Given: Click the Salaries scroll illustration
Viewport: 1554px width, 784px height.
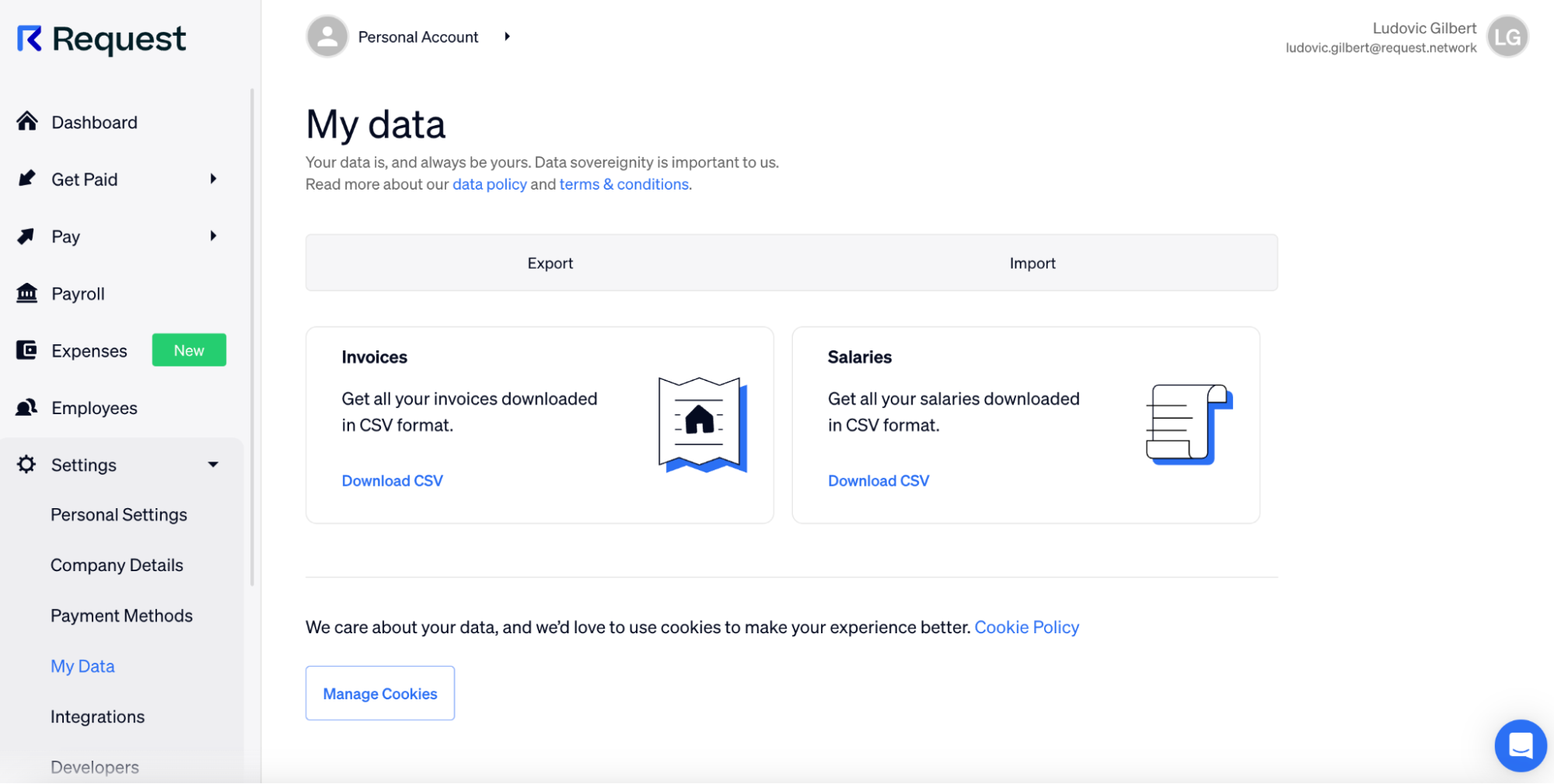Looking at the screenshot, I should 1189,424.
